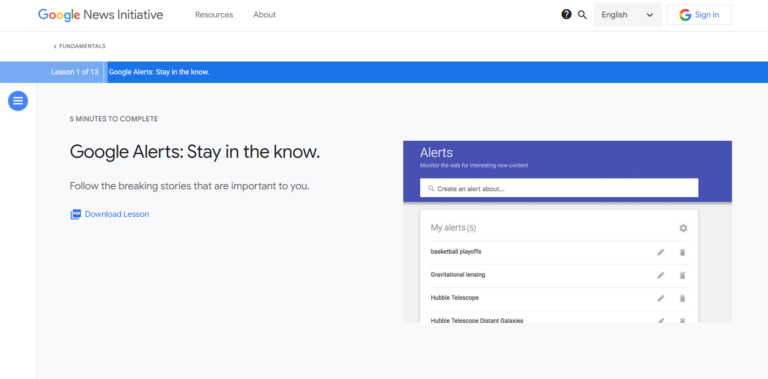
Task: Open the Resources menu
Action: pyautogui.click(x=214, y=15)
